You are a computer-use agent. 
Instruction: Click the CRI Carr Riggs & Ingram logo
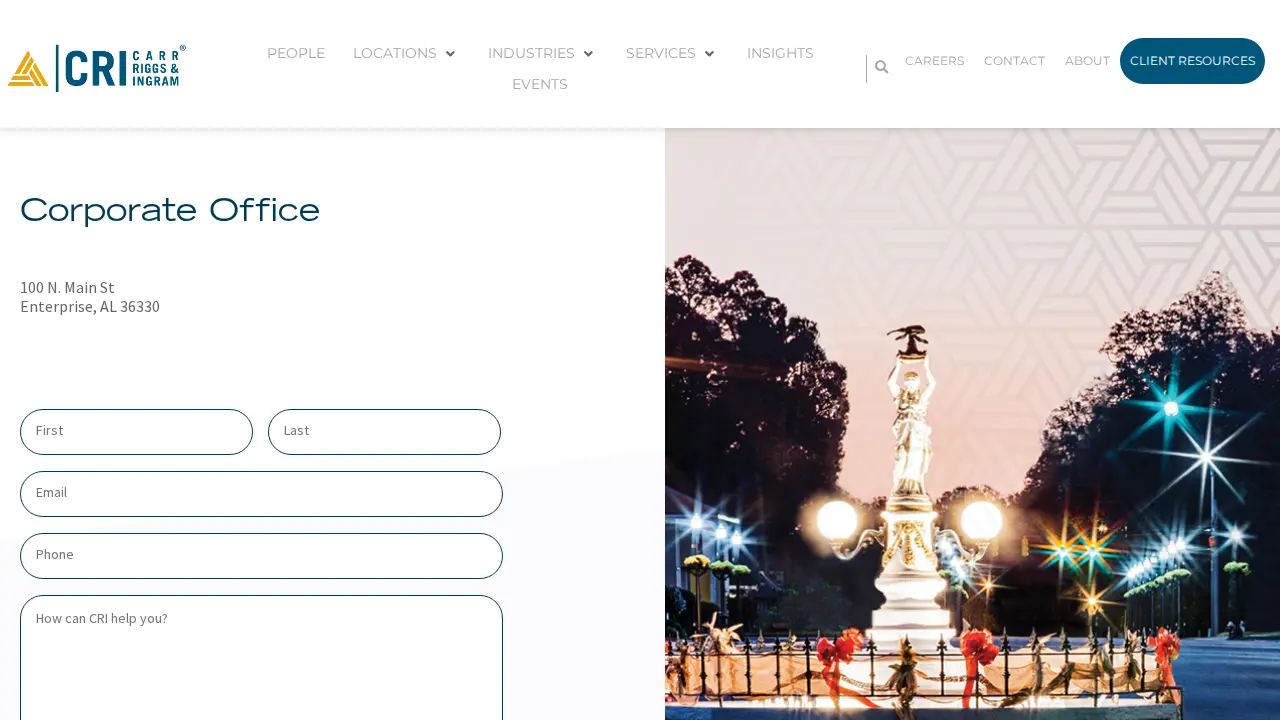pos(97,68)
